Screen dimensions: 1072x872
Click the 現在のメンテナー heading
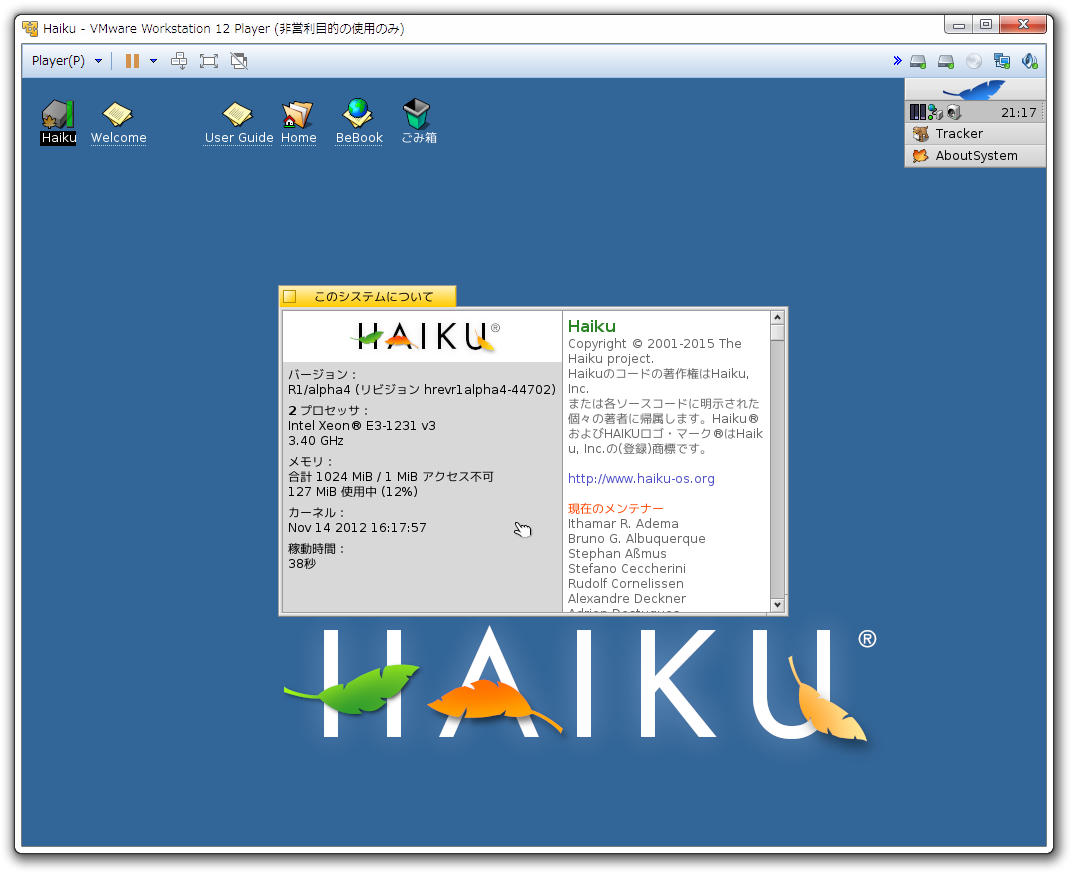(615, 509)
